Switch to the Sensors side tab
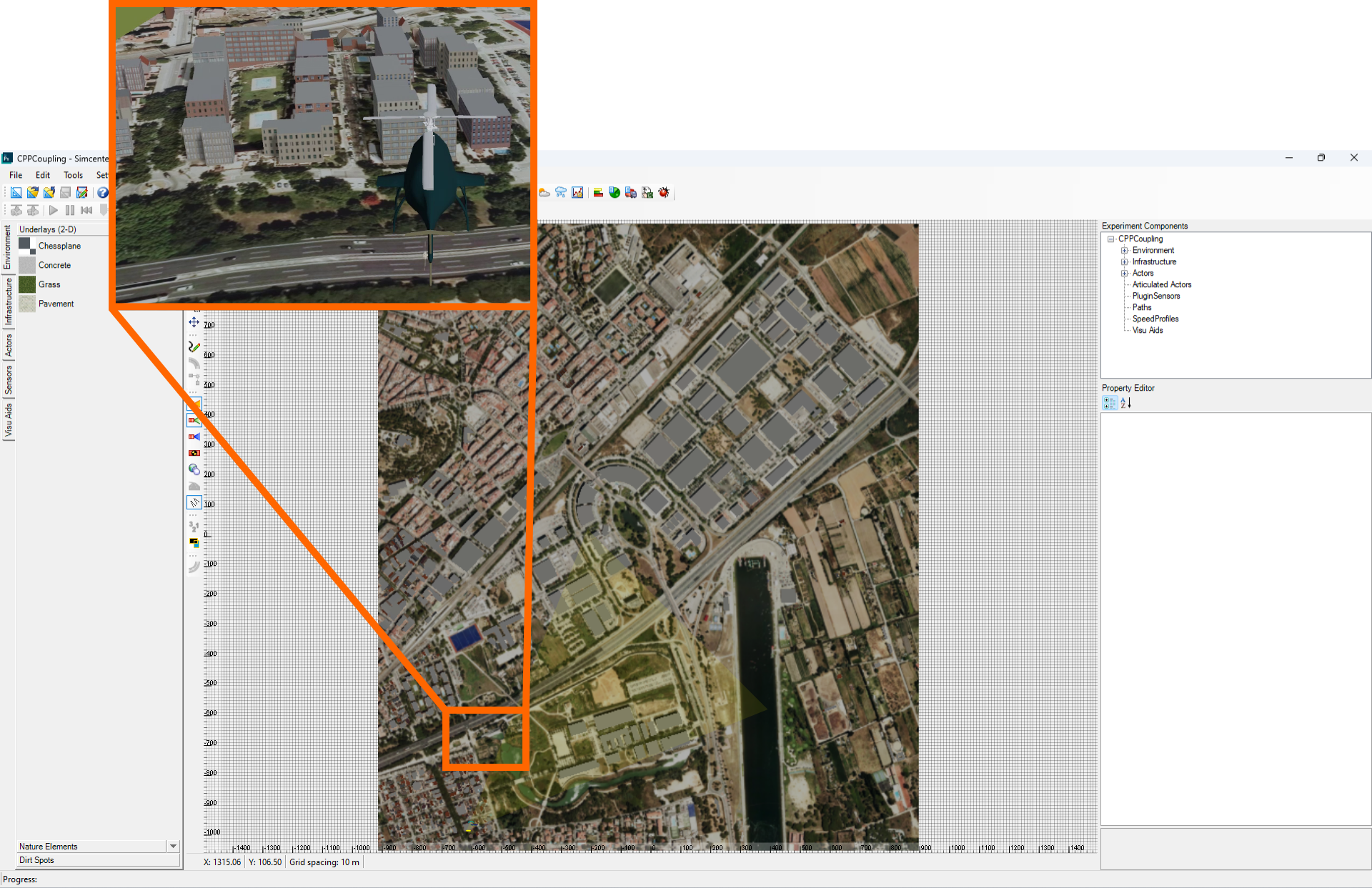The width and height of the screenshot is (1372, 888). point(8,379)
